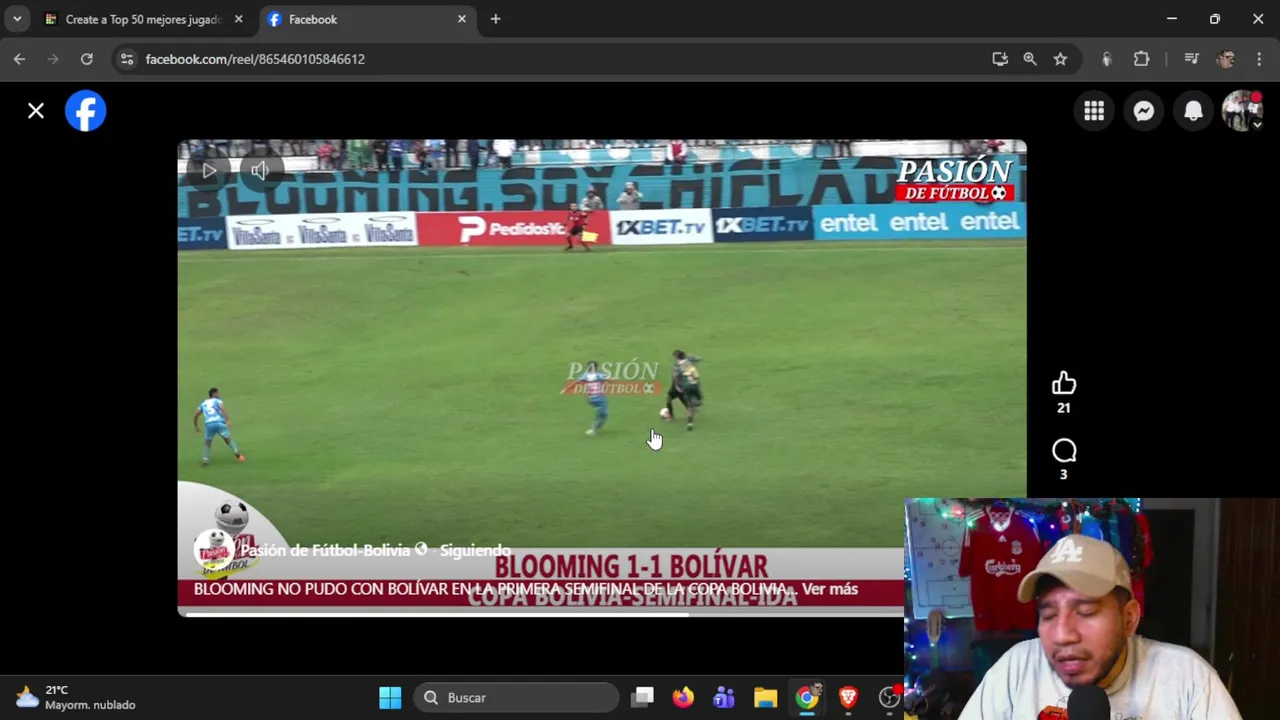Bookmark this page with the star
1280x720 pixels.
tap(1060, 59)
